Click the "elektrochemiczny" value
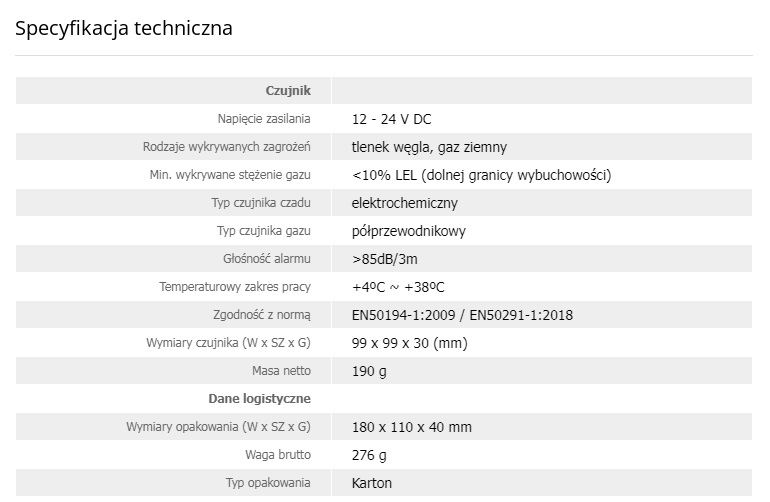The height and width of the screenshot is (502, 770). click(405, 203)
